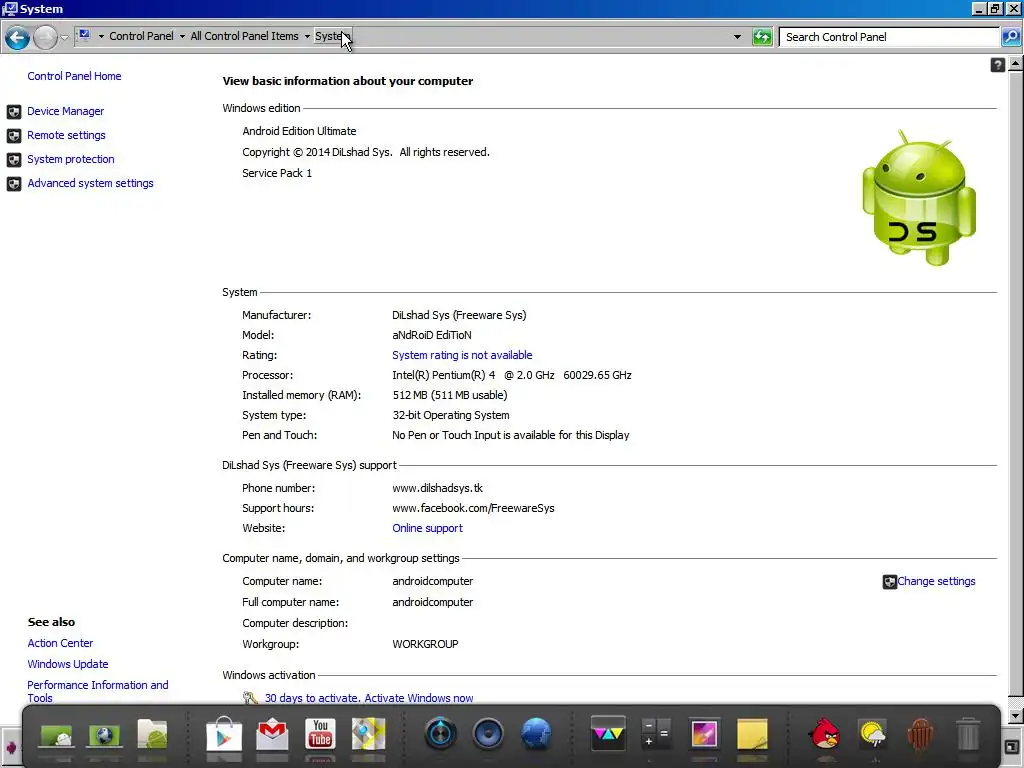Click the shield icon beside Remote settings
1024x768 pixels.
[14, 136]
